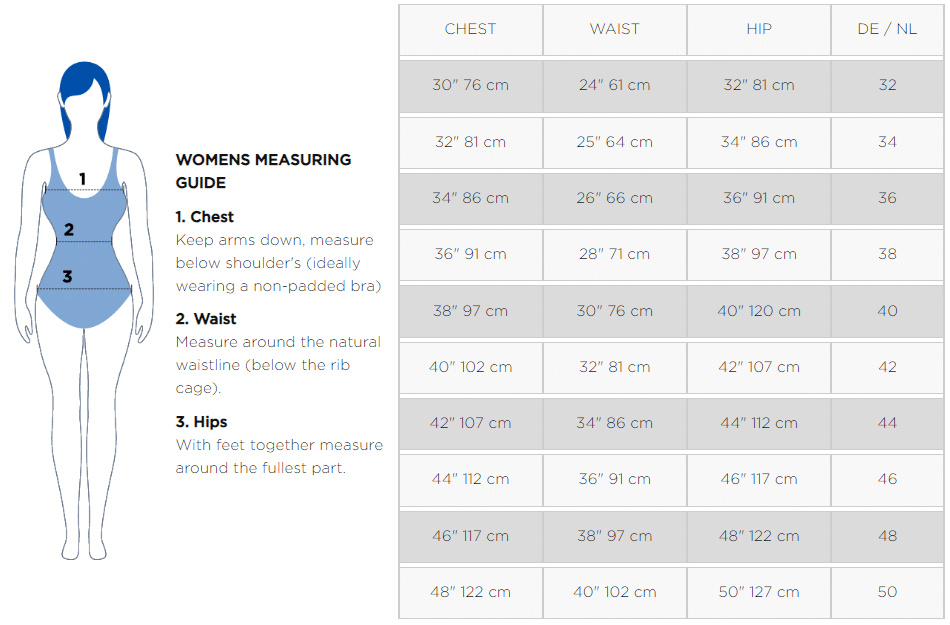The height and width of the screenshot is (625, 950).
Task: Click the '3. Hips' instruction heading
Action: click(202, 422)
